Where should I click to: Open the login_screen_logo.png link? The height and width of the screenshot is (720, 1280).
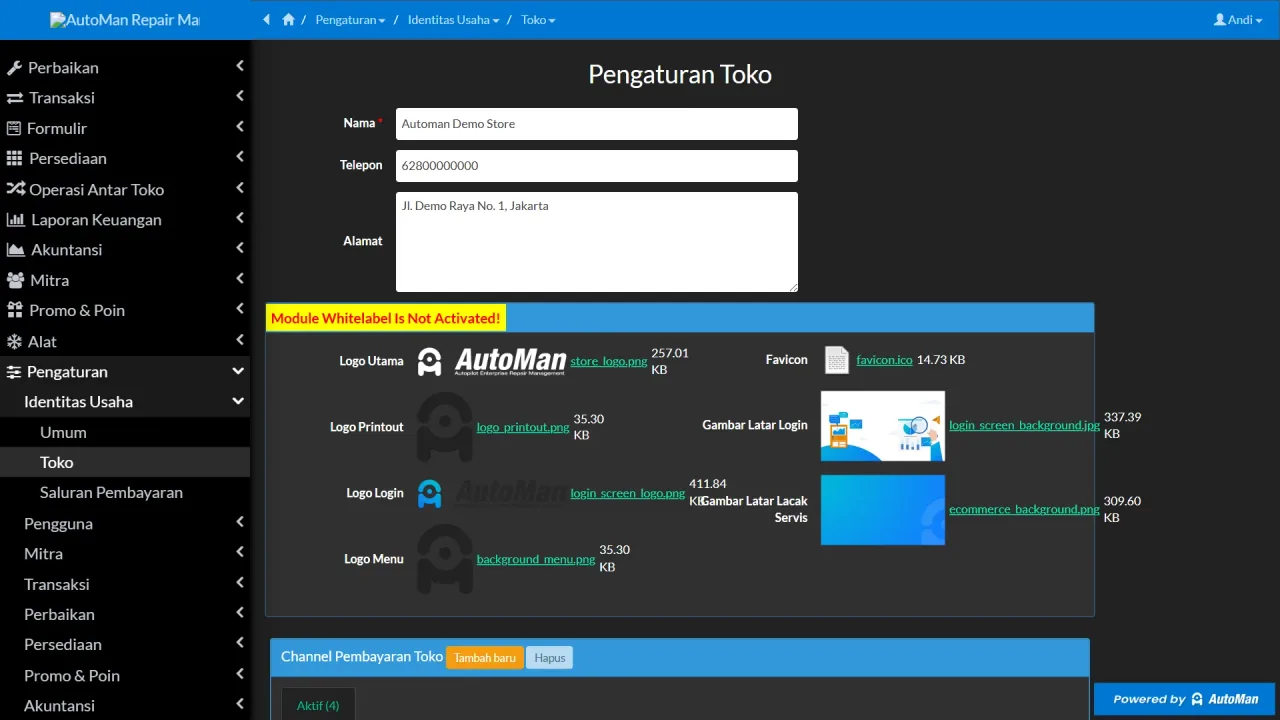(x=628, y=493)
